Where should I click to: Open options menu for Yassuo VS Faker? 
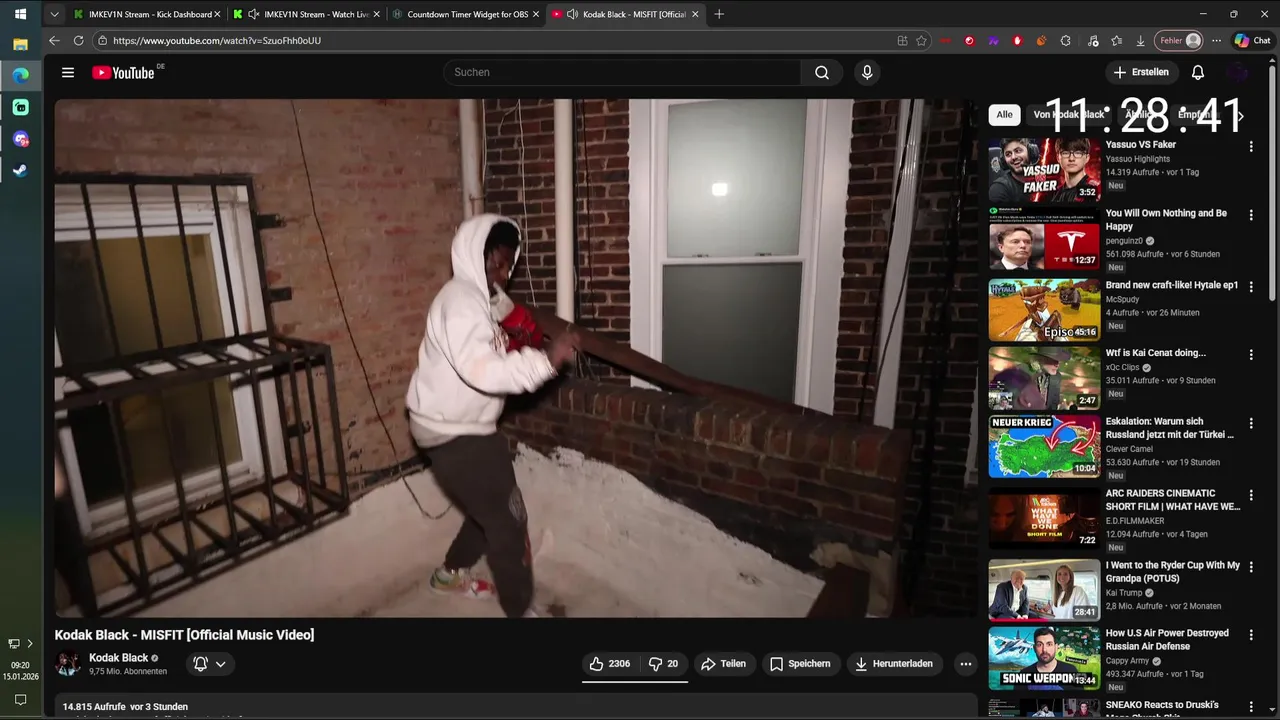(x=1251, y=146)
